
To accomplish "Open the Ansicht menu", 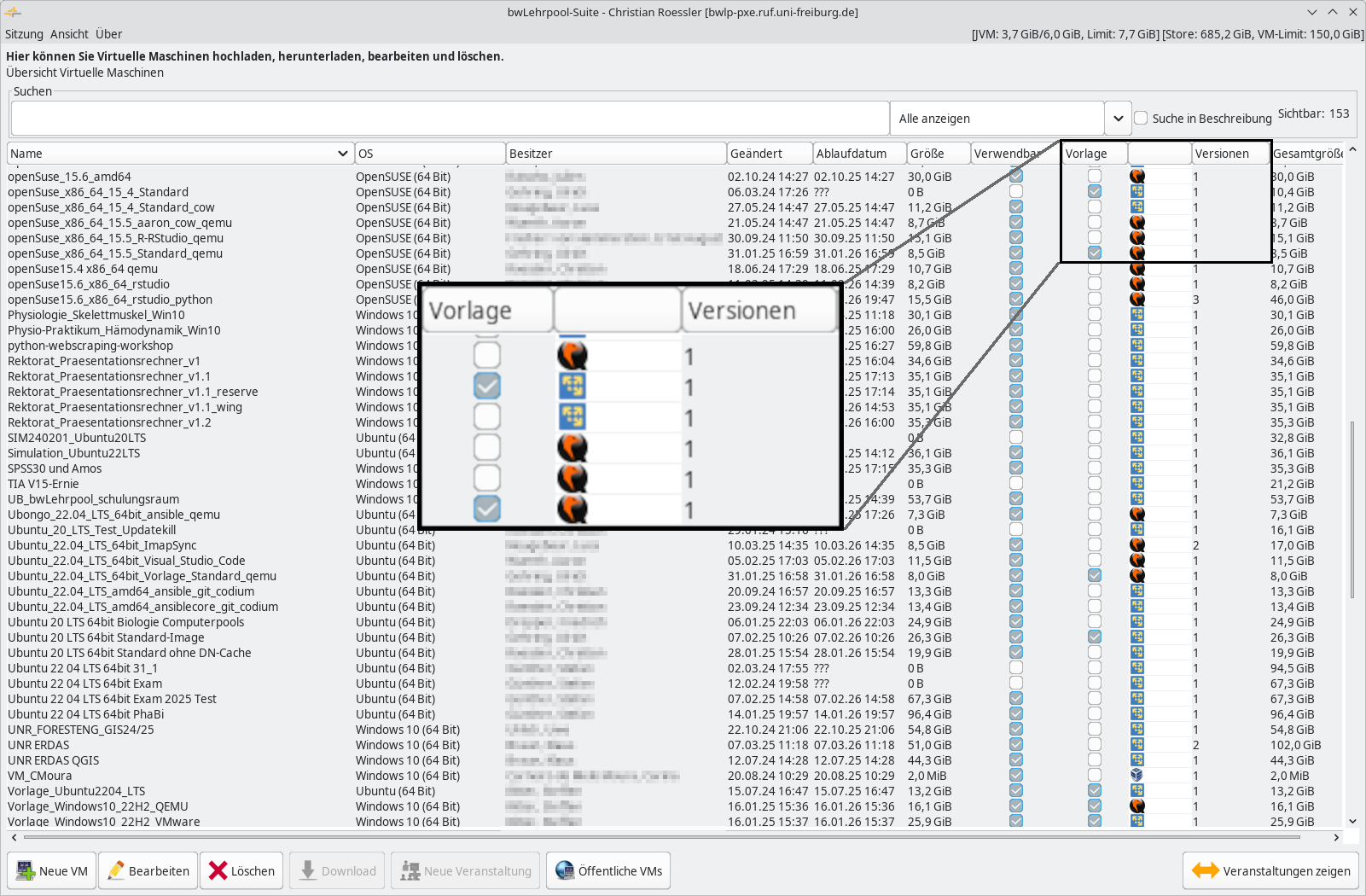I will click(x=69, y=34).
